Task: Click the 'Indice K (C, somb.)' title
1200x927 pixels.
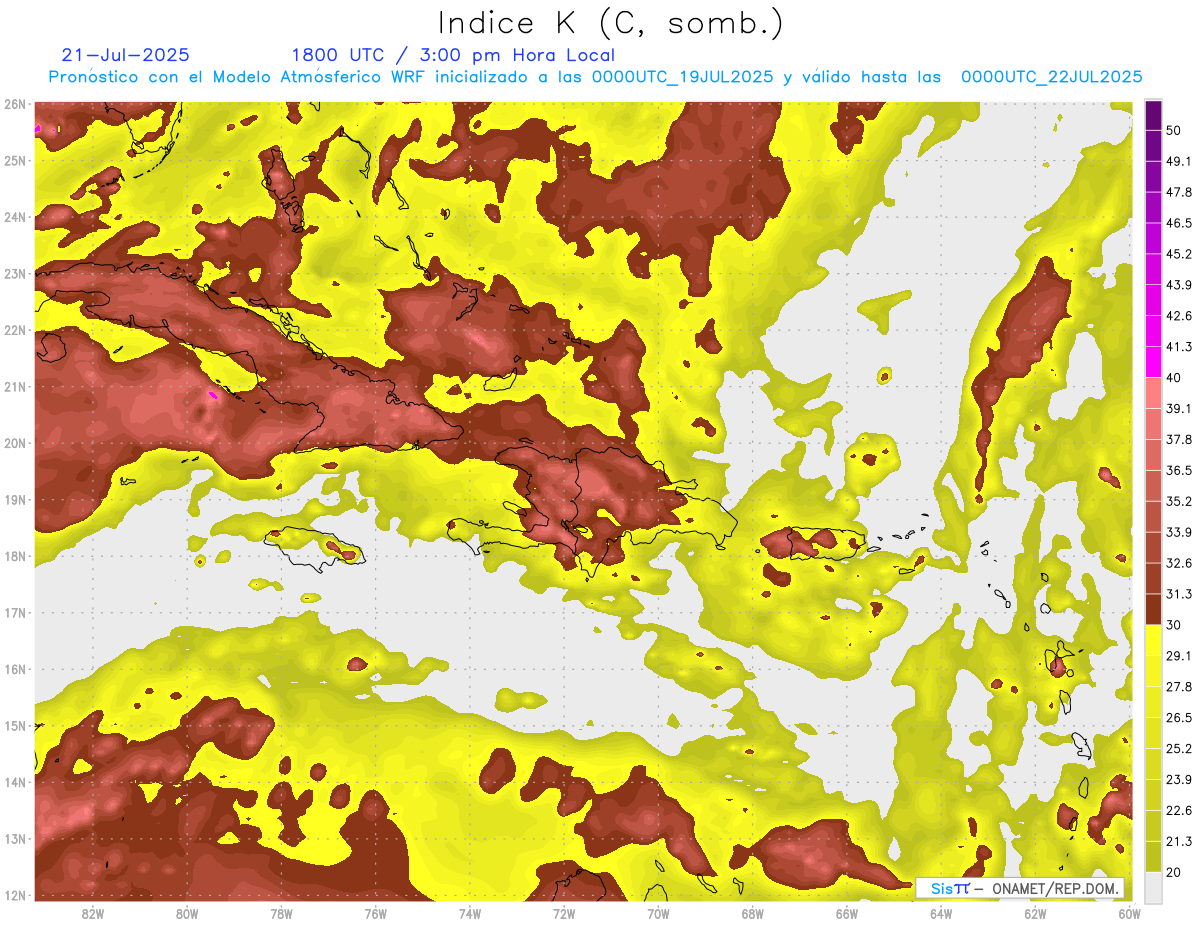Action: pos(610,23)
